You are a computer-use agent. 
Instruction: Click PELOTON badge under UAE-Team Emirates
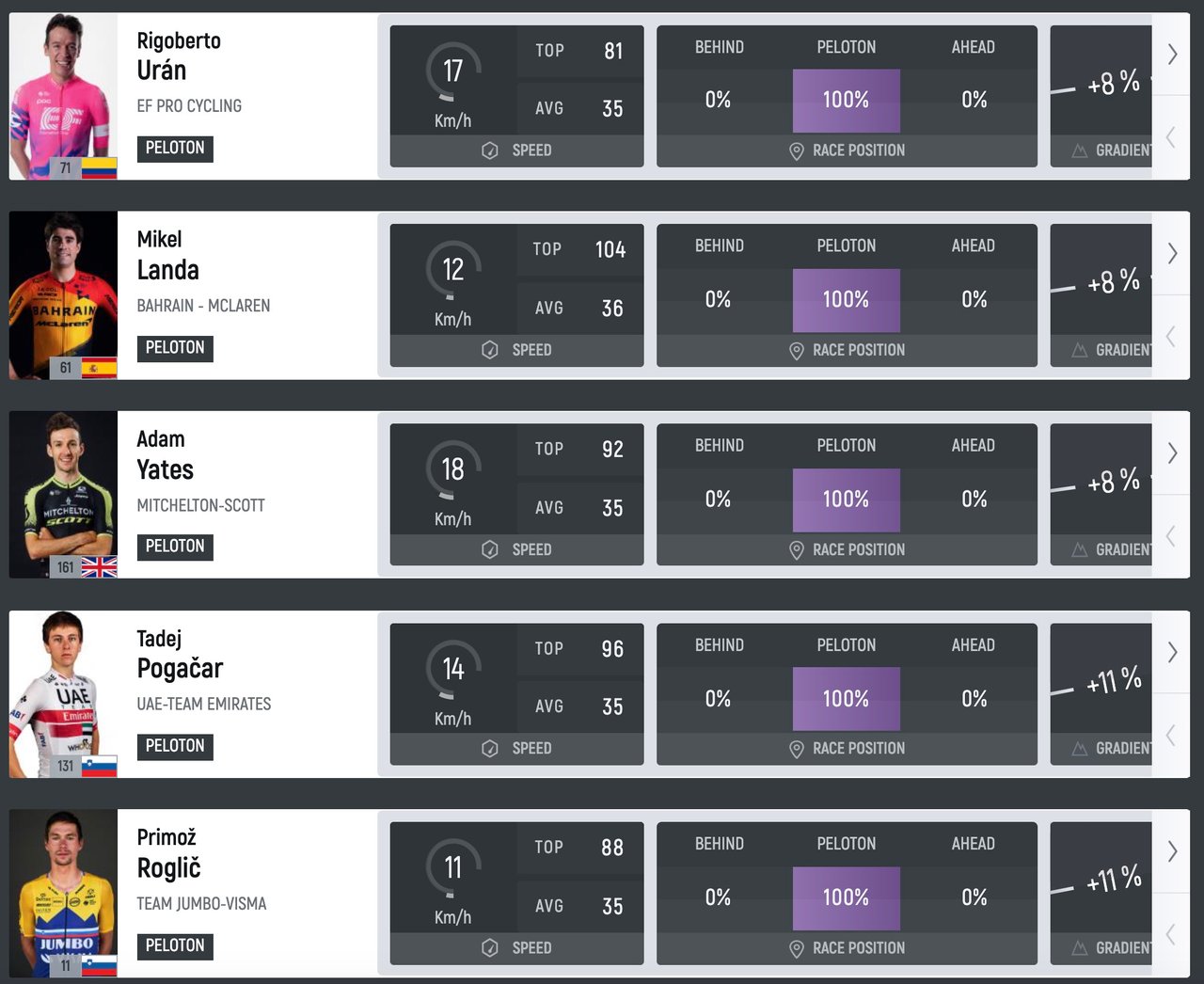coord(175,746)
